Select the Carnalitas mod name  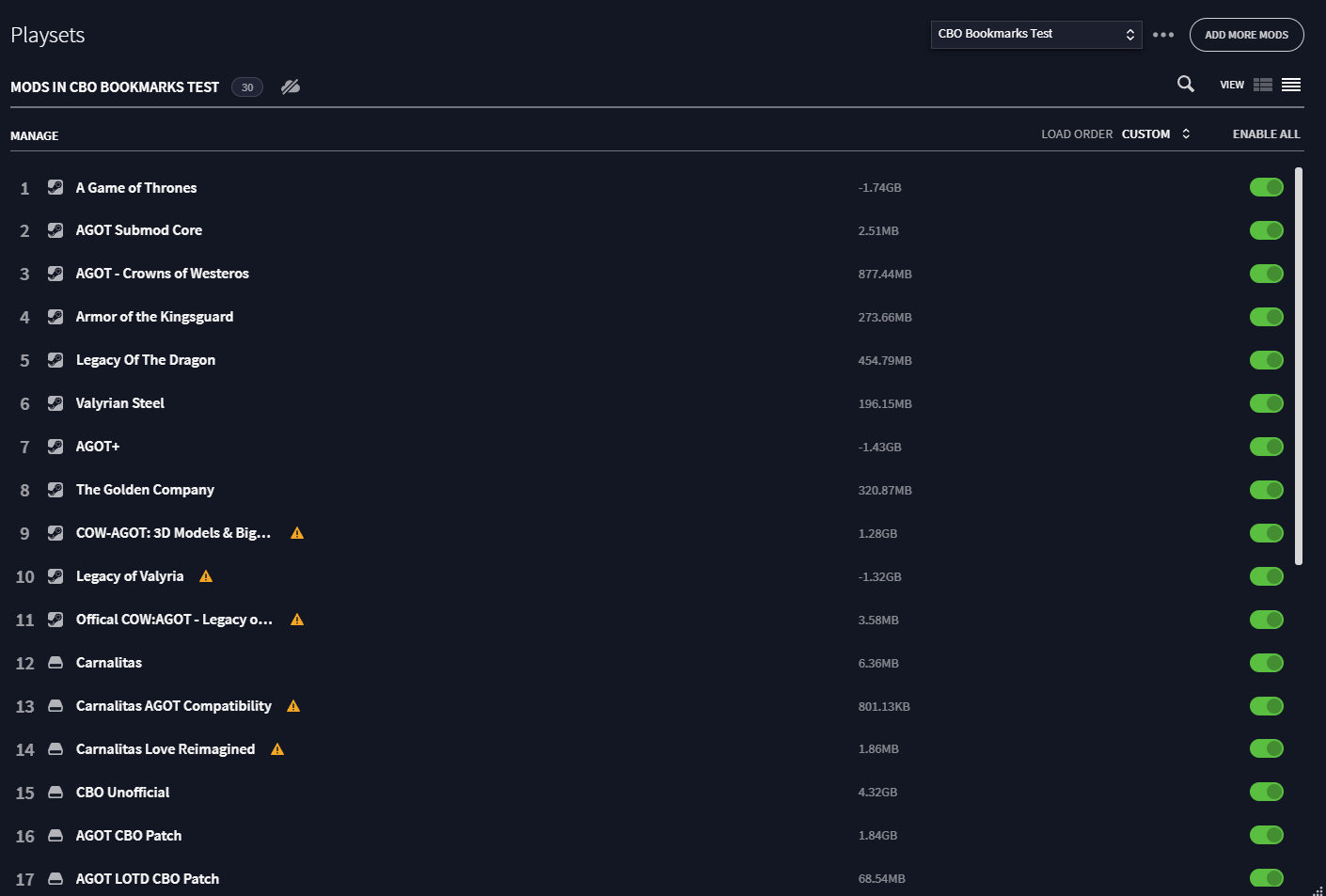[x=109, y=663]
